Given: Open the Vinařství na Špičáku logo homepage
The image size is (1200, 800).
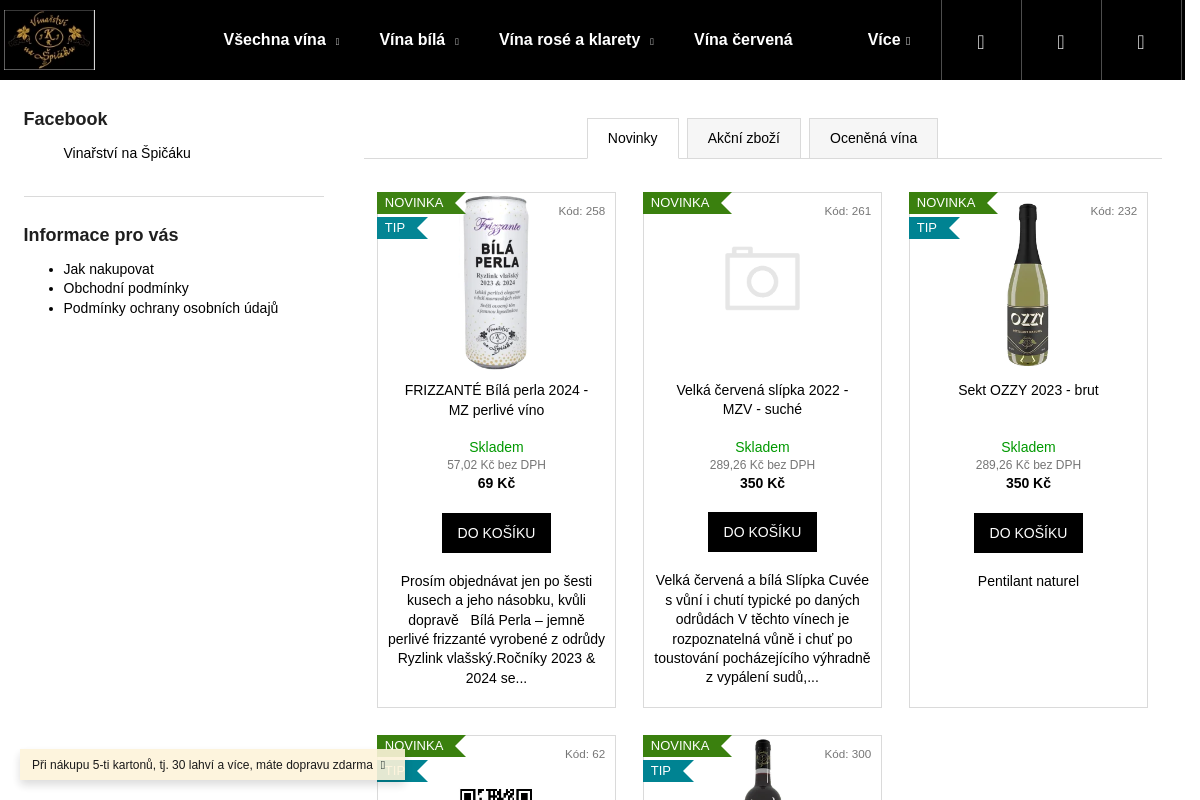Looking at the screenshot, I should (49, 40).
